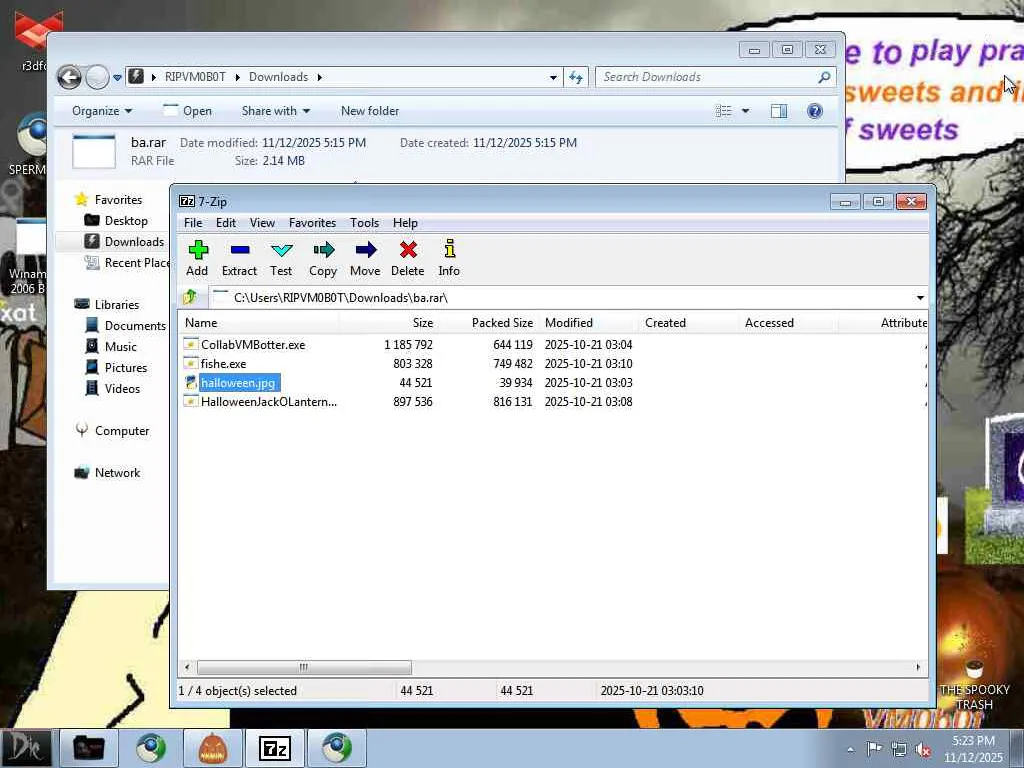This screenshot has width=1024, height=768.
Task: Sort by the Modified column header
Action: point(588,323)
